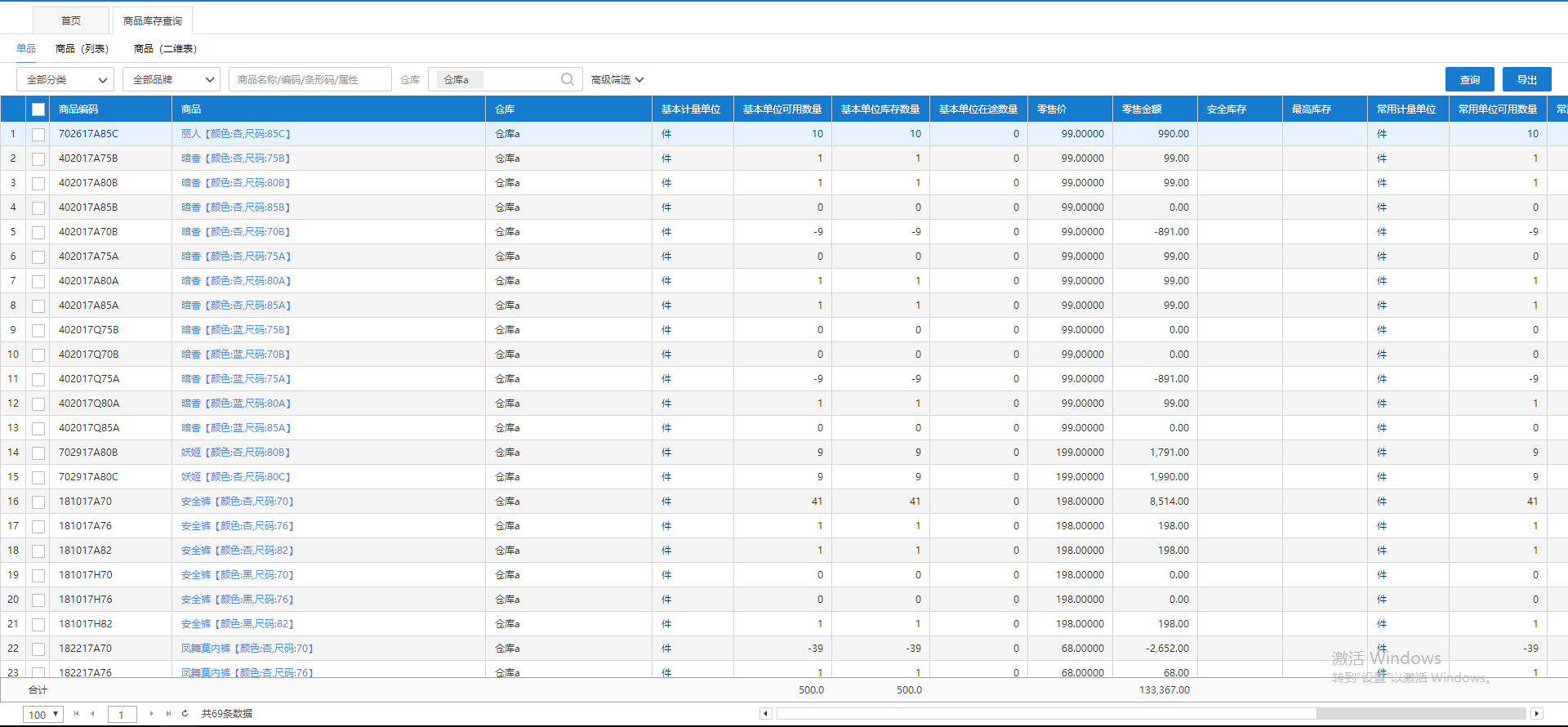Click horizontal scrollbar right arrow
This screenshot has width=1568, height=727.
pos(1537,714)
